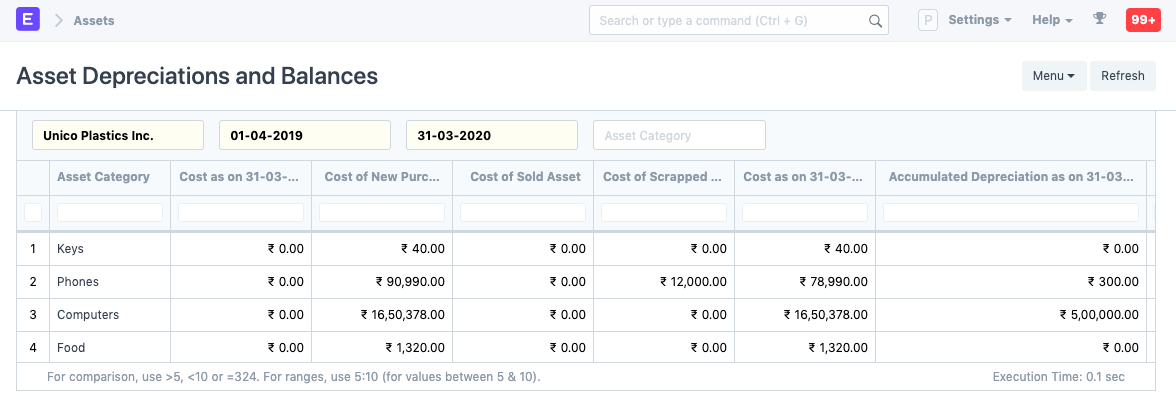
Task: Toggle the select-all rows checkbox
Action: (x=33, y=212)
